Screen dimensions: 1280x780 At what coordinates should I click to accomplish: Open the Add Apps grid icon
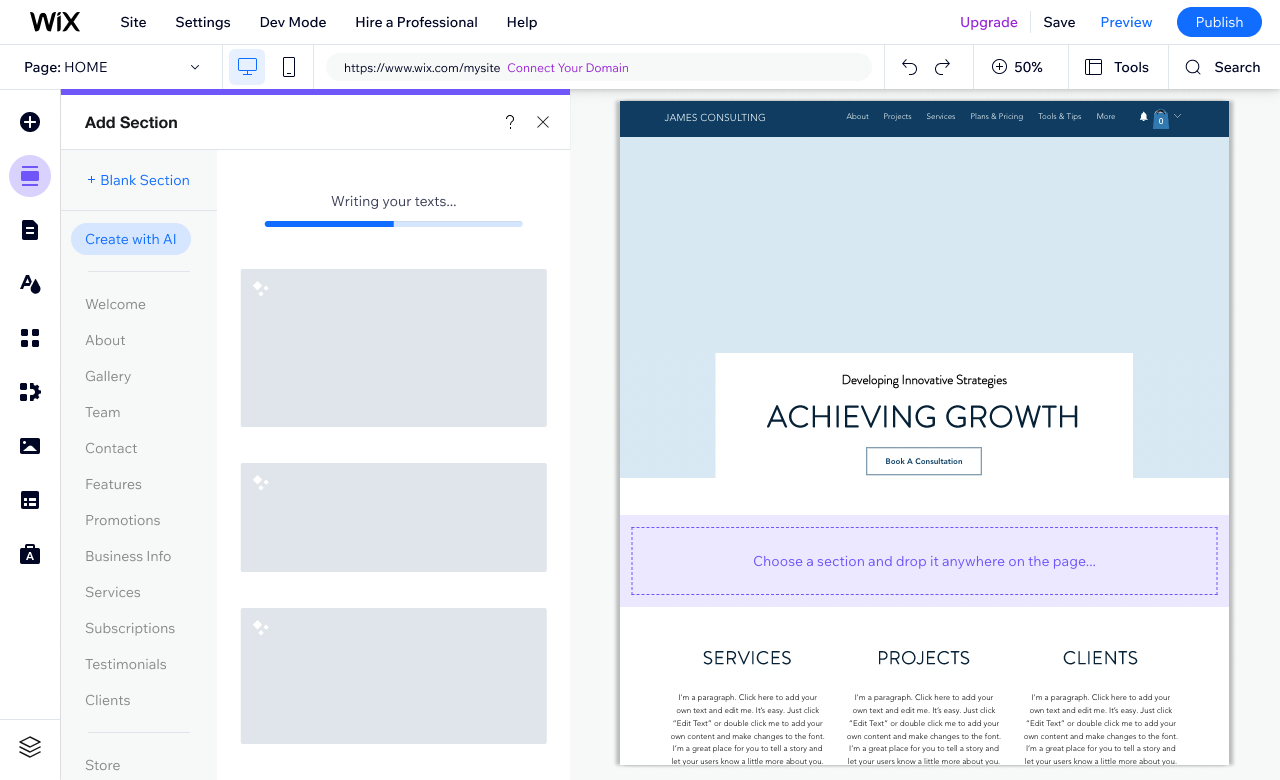click(x=30, y=338)
